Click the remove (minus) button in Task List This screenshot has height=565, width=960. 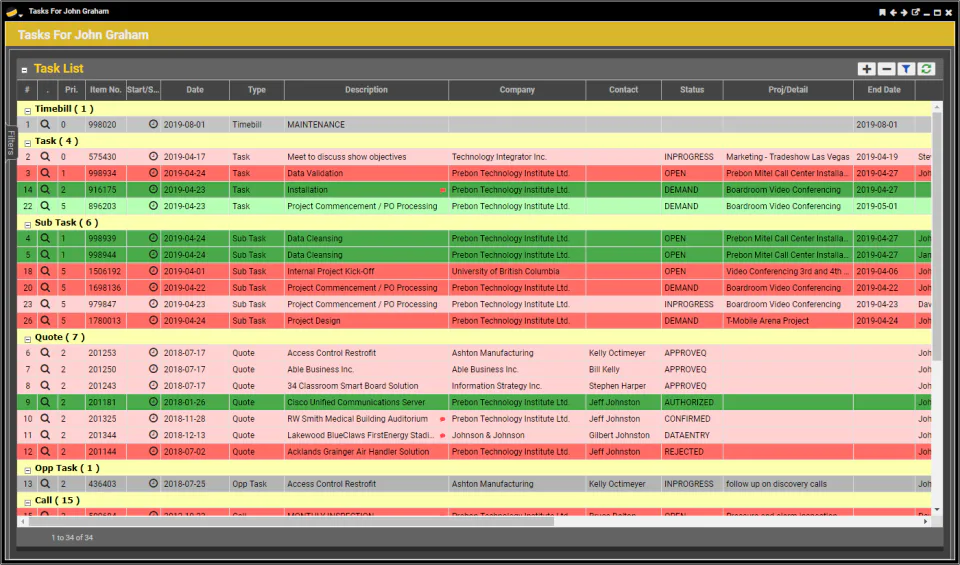[x=886, y=69]
